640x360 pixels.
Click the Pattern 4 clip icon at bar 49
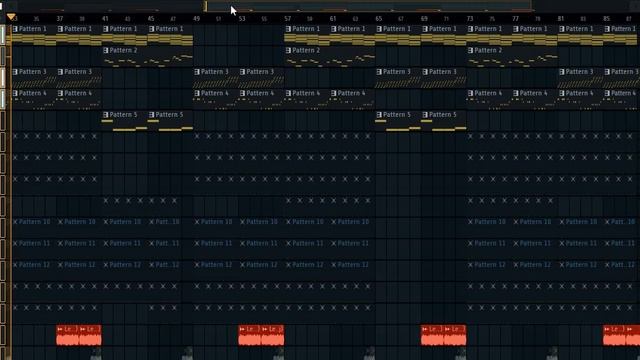(197, 93)
